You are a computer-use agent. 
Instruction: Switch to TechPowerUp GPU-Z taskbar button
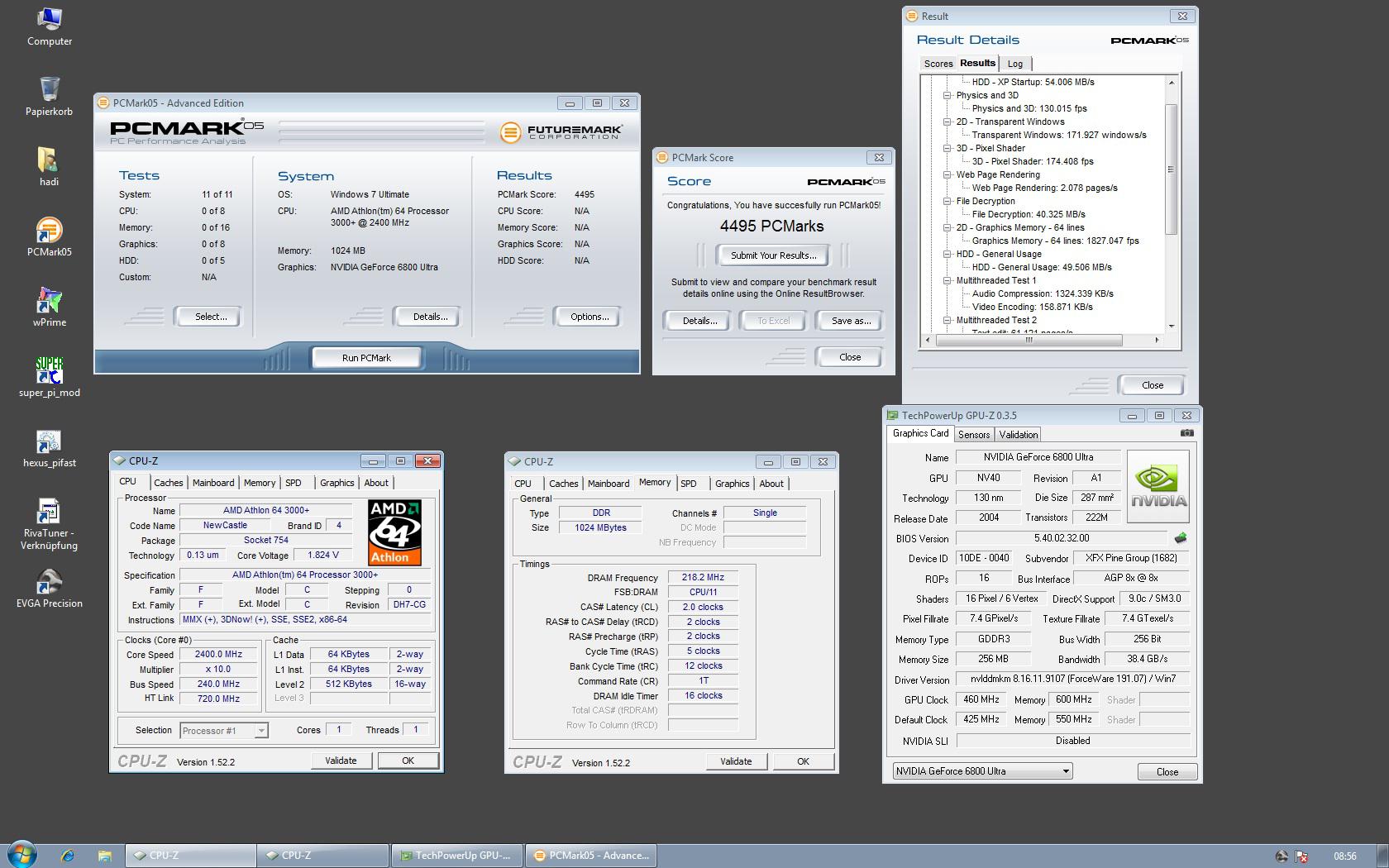pyautogui.click(x=457, y=856)
